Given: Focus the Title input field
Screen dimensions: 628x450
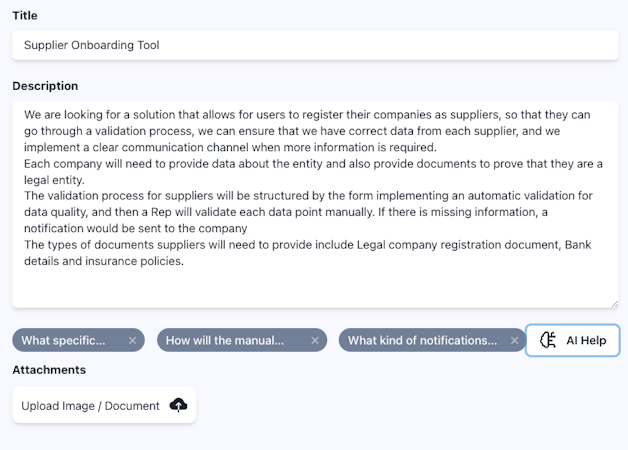Looking at the screenshot, I should [x=400, y=45].
